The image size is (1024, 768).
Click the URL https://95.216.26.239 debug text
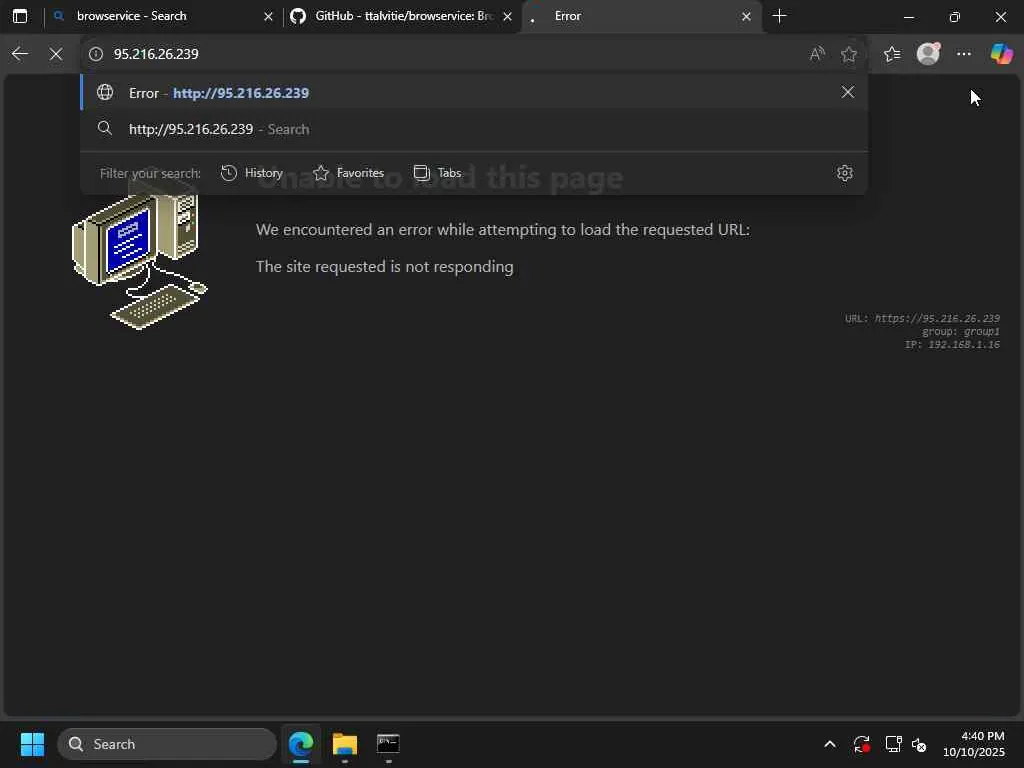[922, 319]
